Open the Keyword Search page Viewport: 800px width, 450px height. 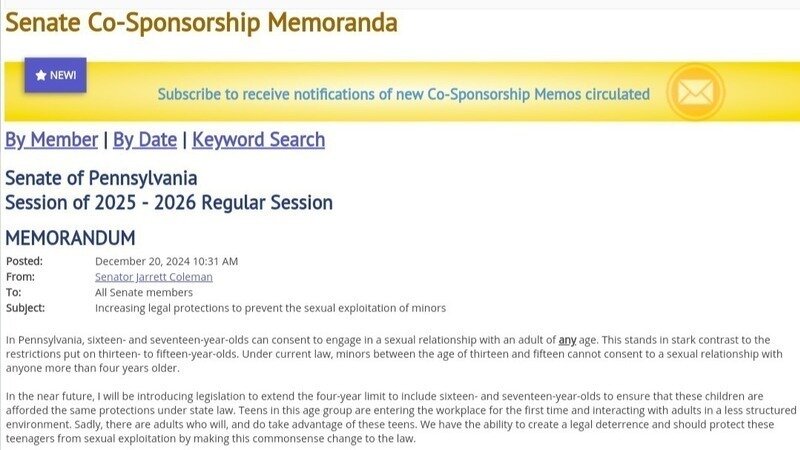point(258,140)
